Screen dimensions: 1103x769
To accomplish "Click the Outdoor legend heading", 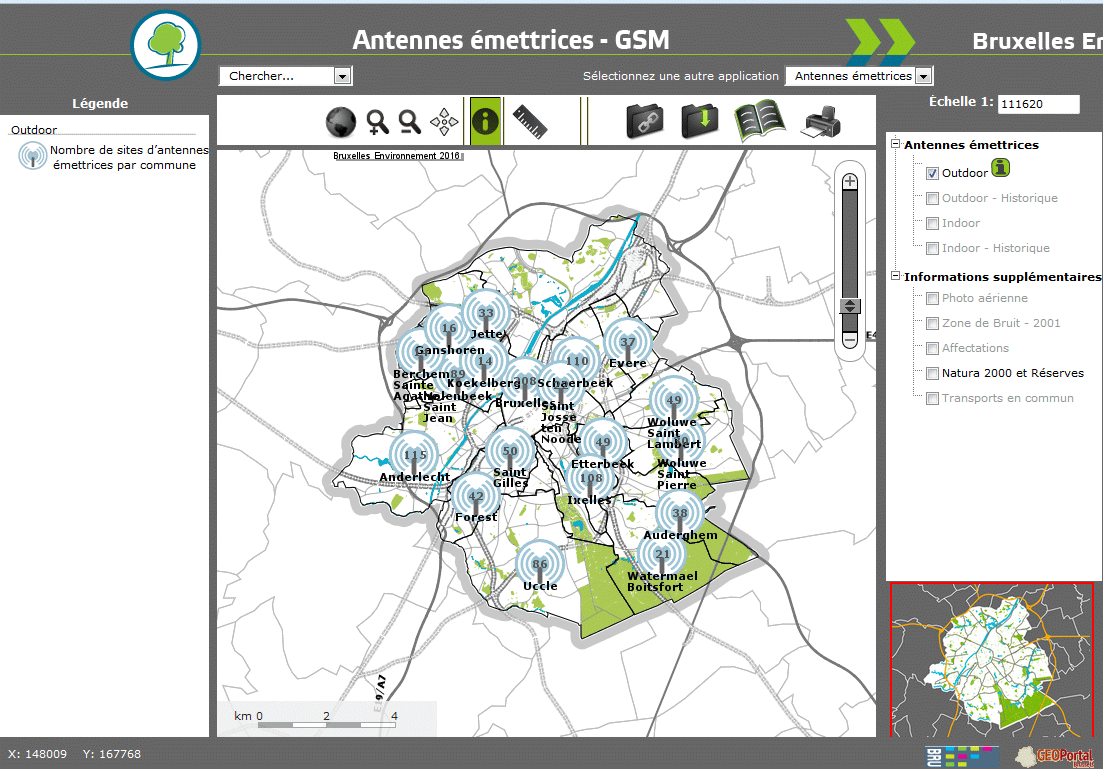I will (34, 130).
